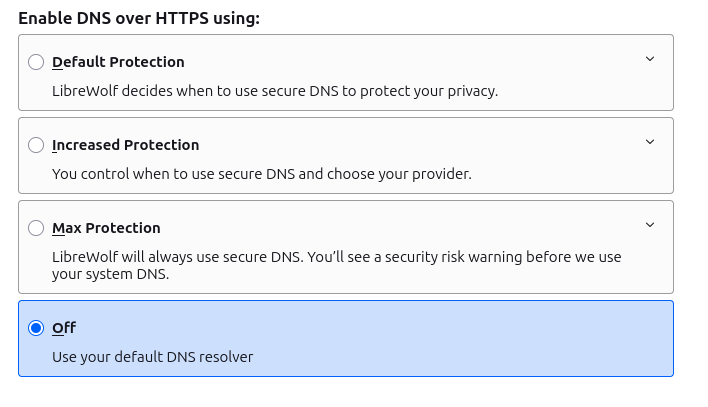
Task: Click the "Enable DNS over HTTPS using:" heading
Action: [139, 19]
